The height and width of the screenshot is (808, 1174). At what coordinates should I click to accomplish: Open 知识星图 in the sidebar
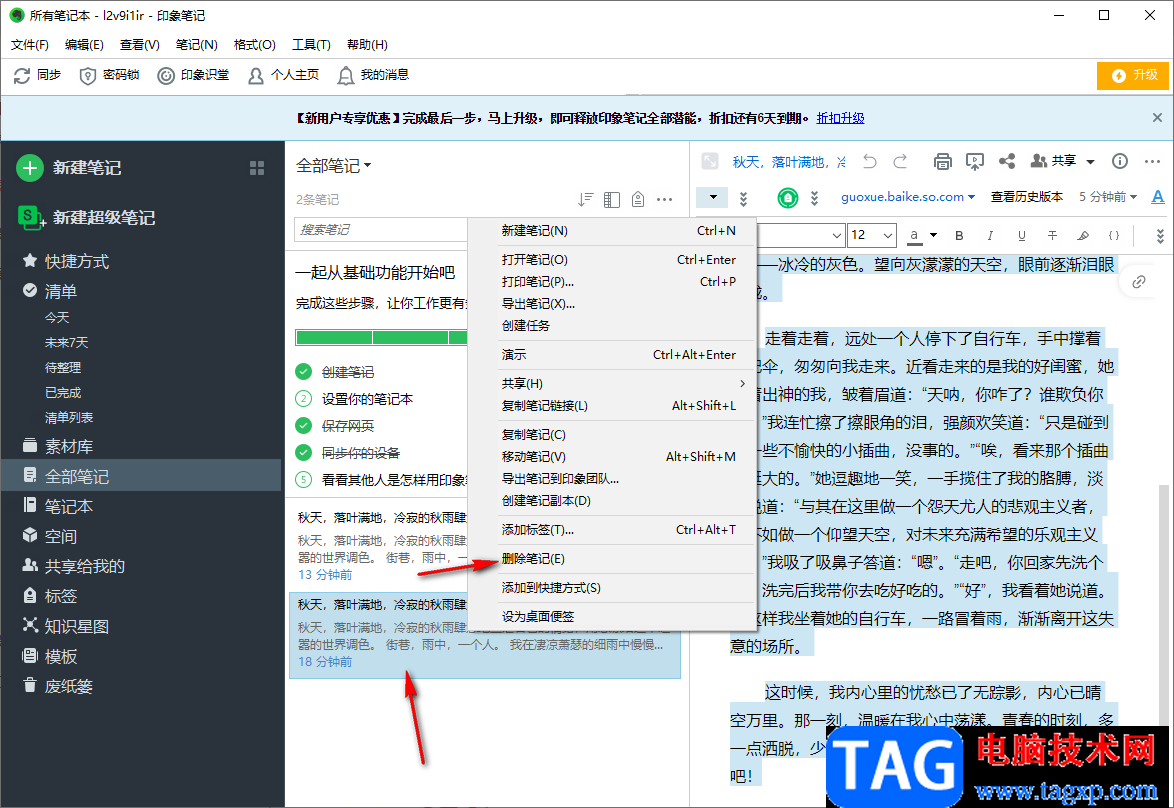(66, 626)
